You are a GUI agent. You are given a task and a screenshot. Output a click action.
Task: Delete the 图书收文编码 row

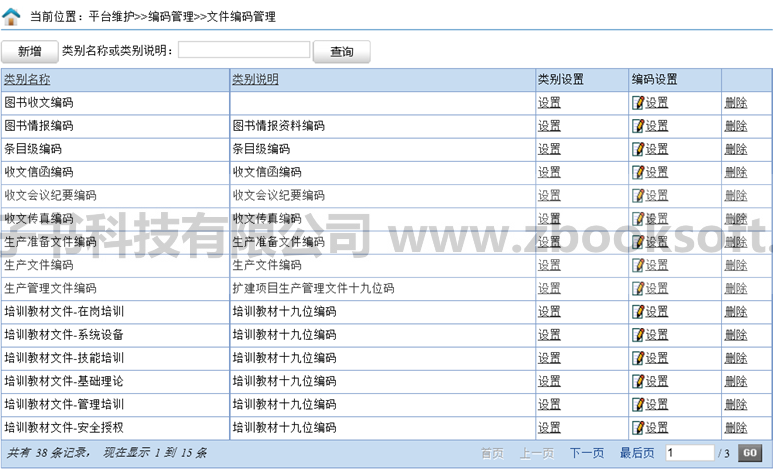point(736,103)
